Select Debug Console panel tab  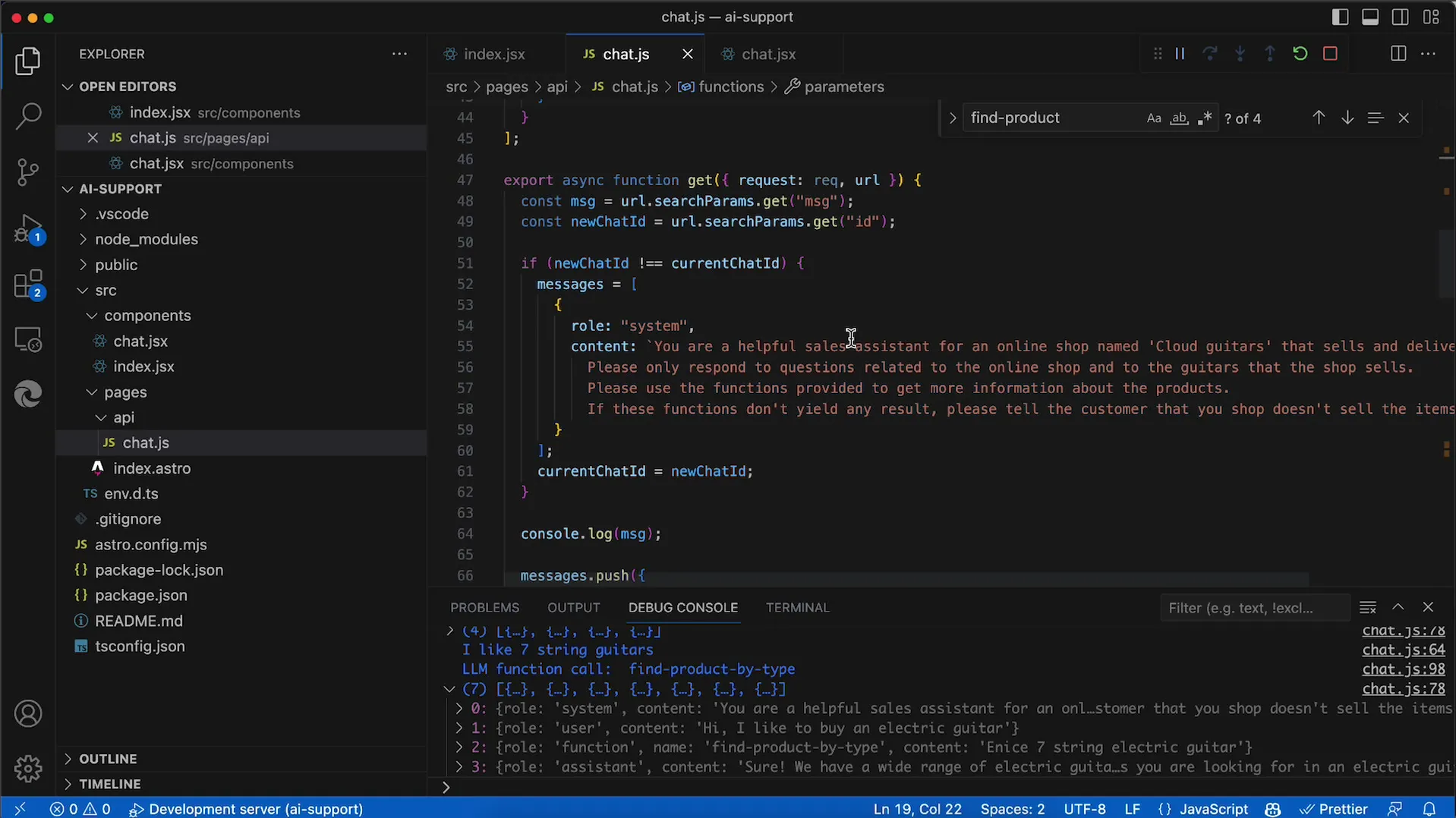tap(682, 608)
